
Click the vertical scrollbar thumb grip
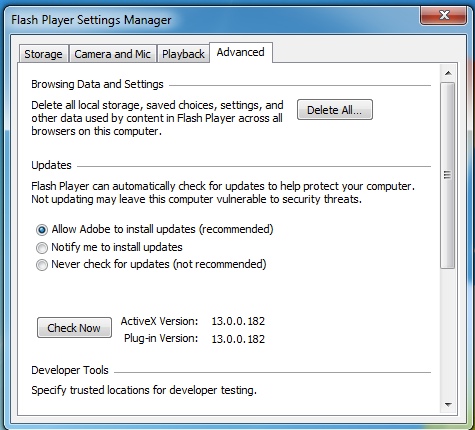click(x=447, y=175)
